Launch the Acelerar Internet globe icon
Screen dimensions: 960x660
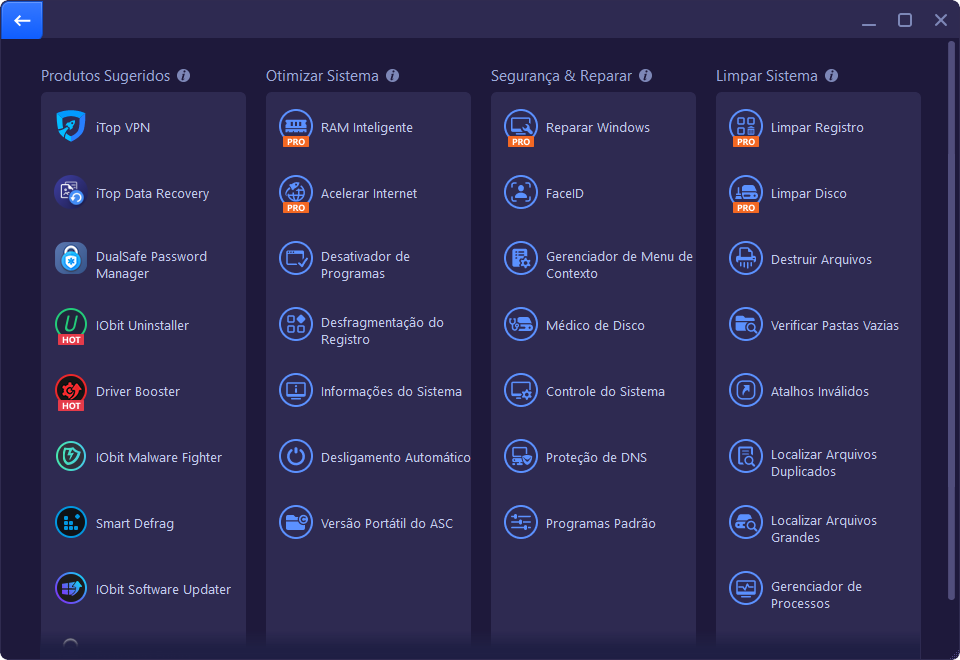pyautogui.click(x=296, y=193)
